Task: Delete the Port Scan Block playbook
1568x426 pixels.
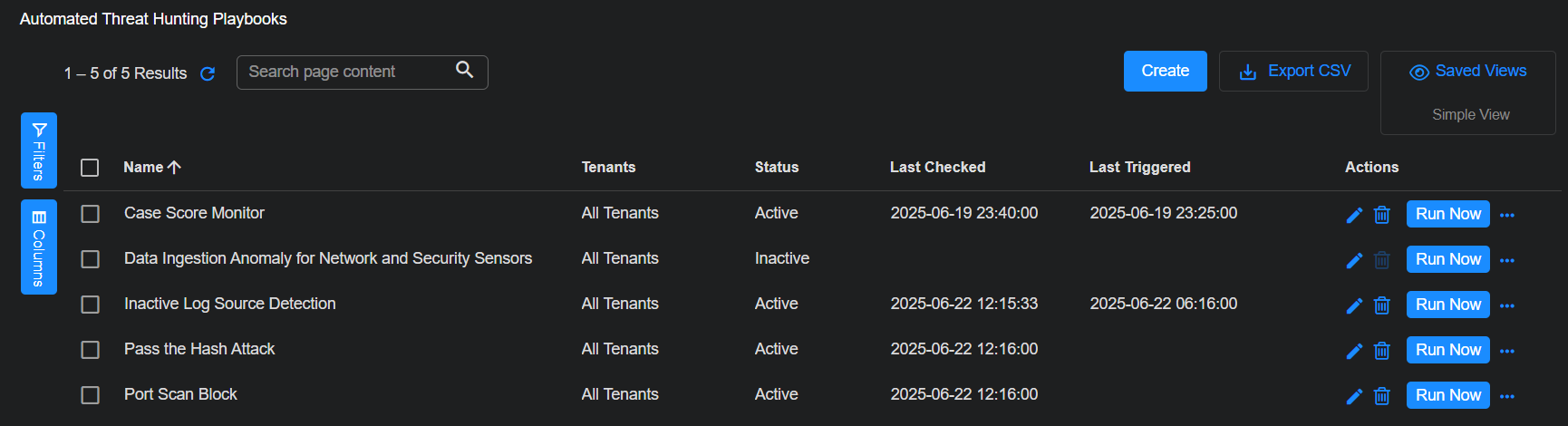Action: point(1381,396)
